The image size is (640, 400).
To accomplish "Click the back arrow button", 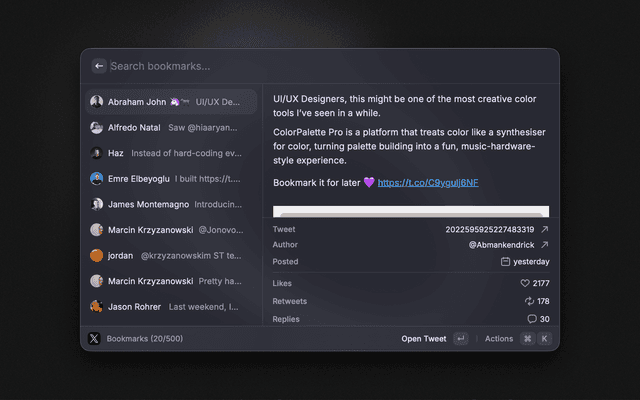I will (99, 66).
